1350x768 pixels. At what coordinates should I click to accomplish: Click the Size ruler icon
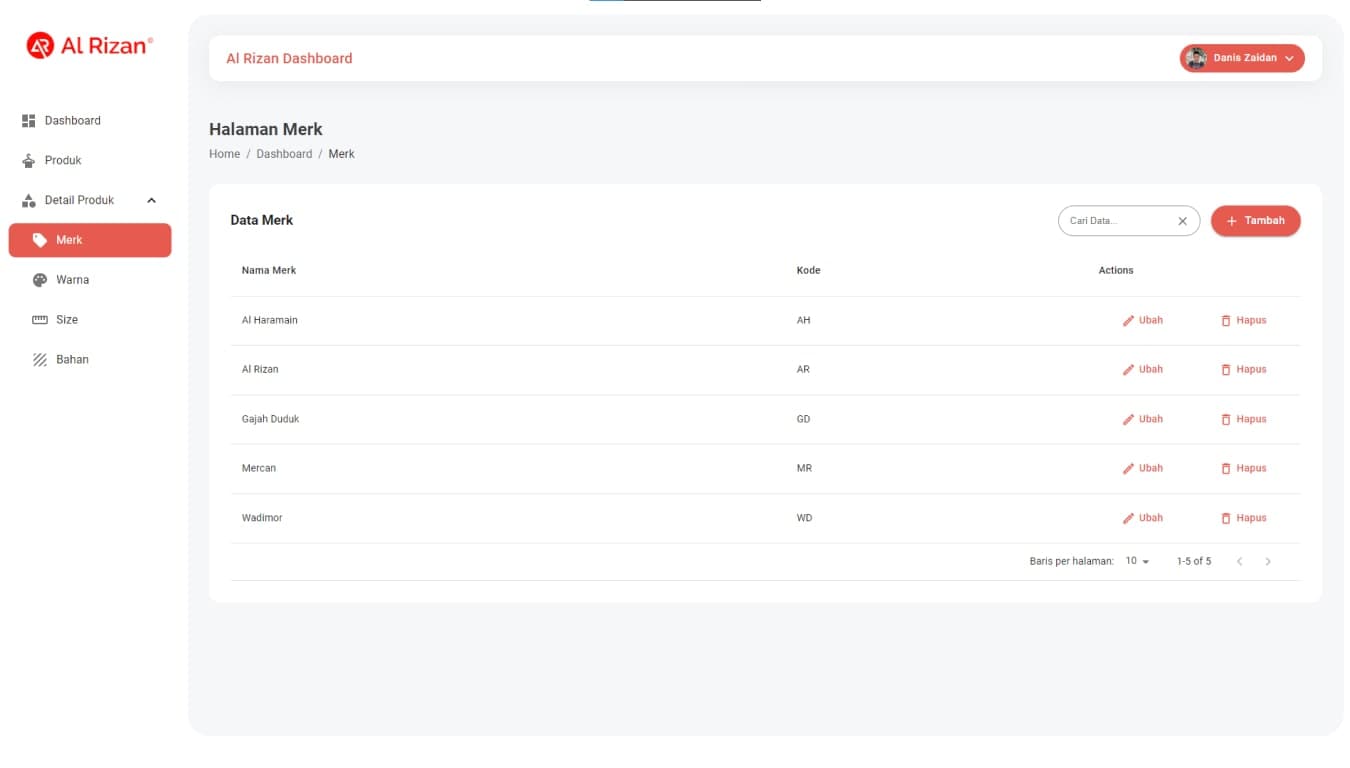40,320
